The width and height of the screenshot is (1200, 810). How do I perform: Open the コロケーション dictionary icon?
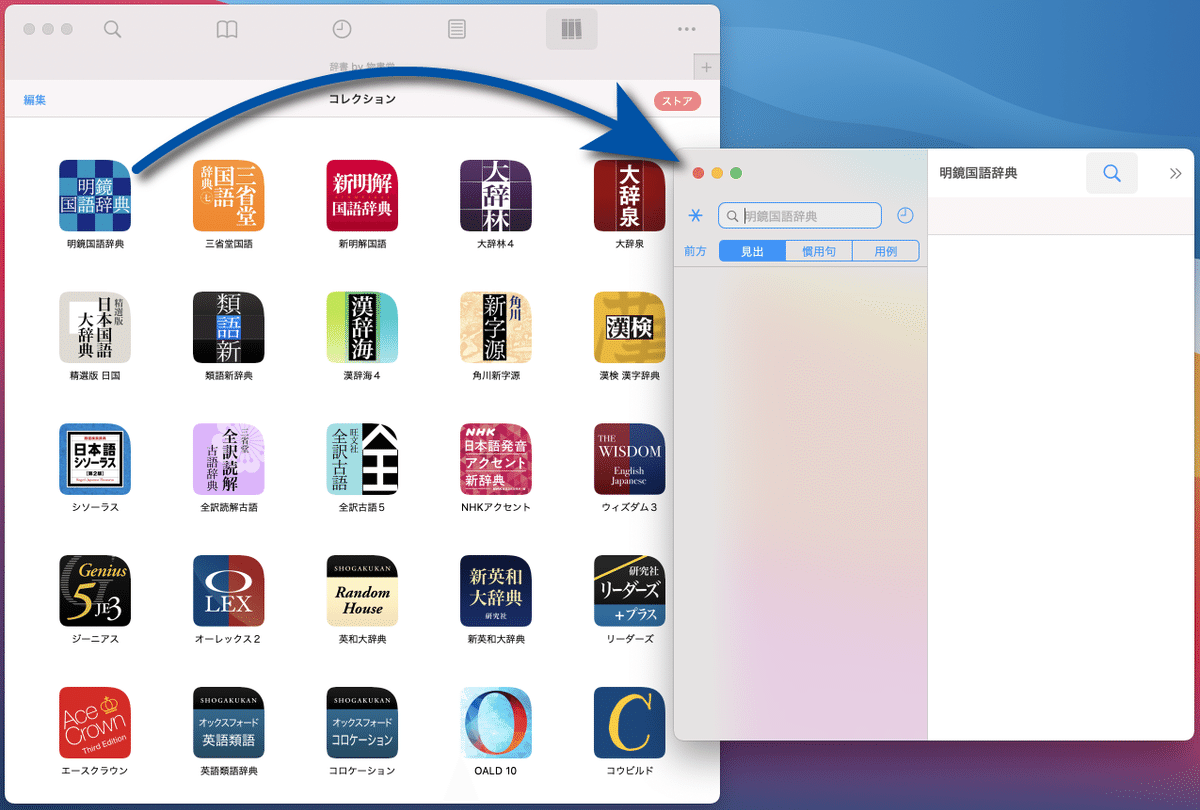click(x=362, y=722)
